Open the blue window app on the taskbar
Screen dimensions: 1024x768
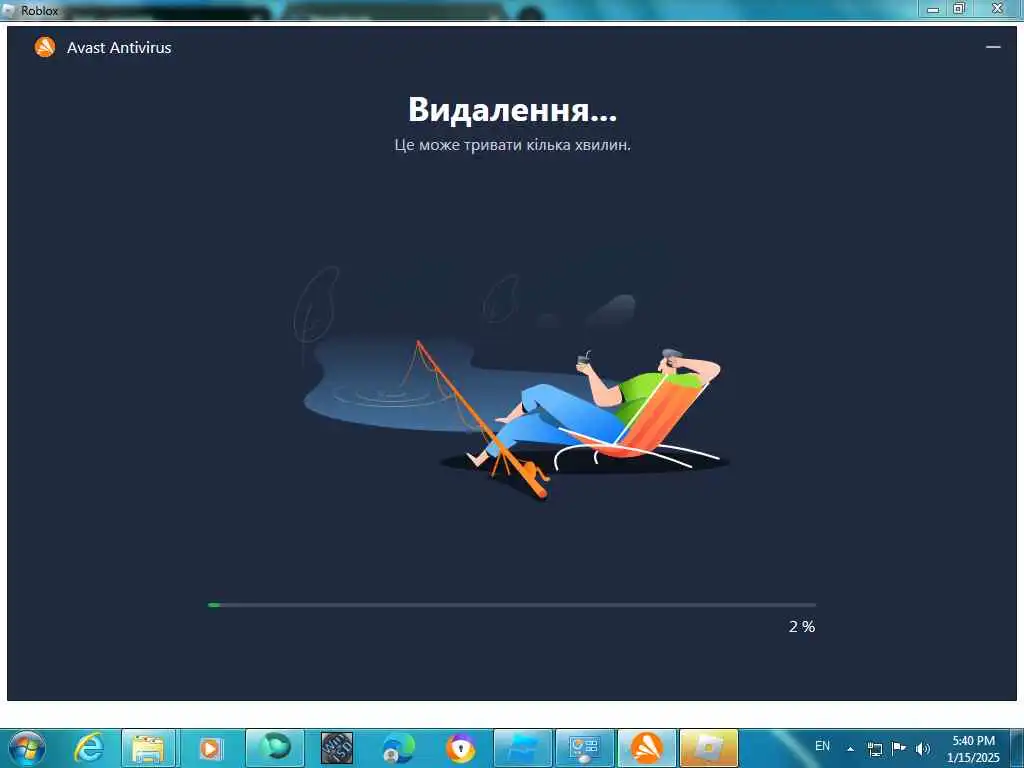pos(522,748)
